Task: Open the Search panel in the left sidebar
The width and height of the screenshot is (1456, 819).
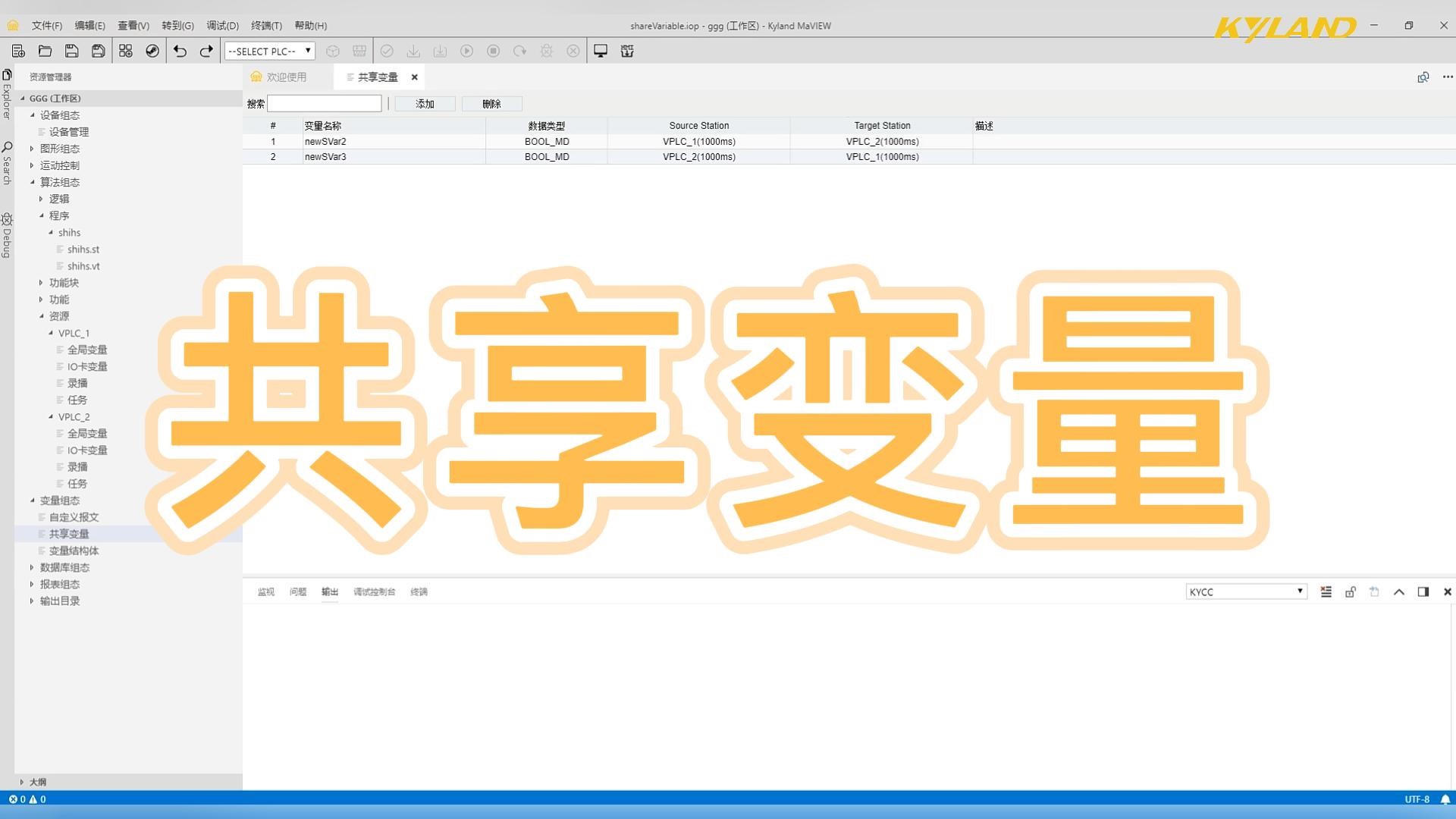Action: (x=8, y=149)
